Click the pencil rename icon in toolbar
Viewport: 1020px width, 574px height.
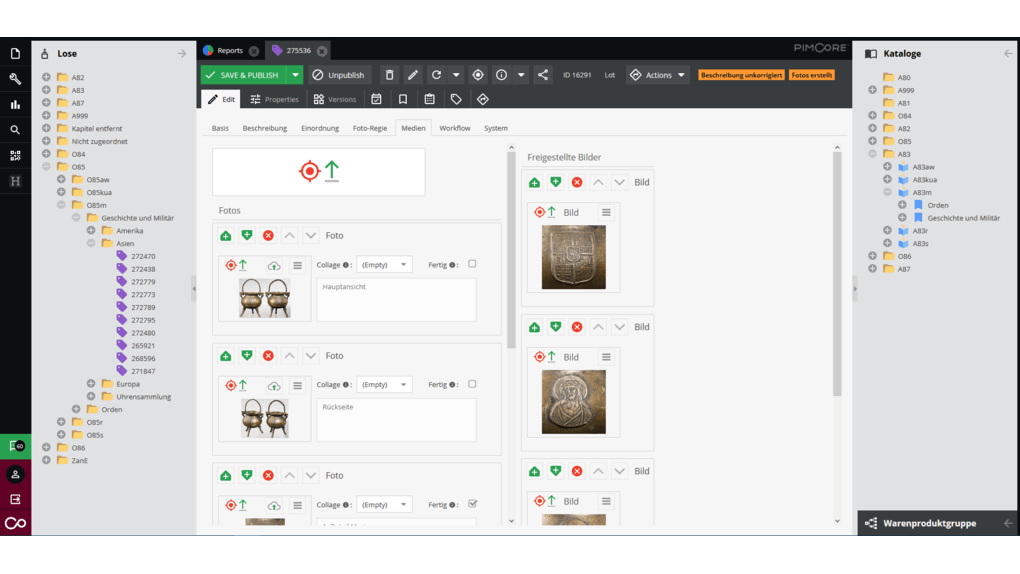tap(412, 75)
